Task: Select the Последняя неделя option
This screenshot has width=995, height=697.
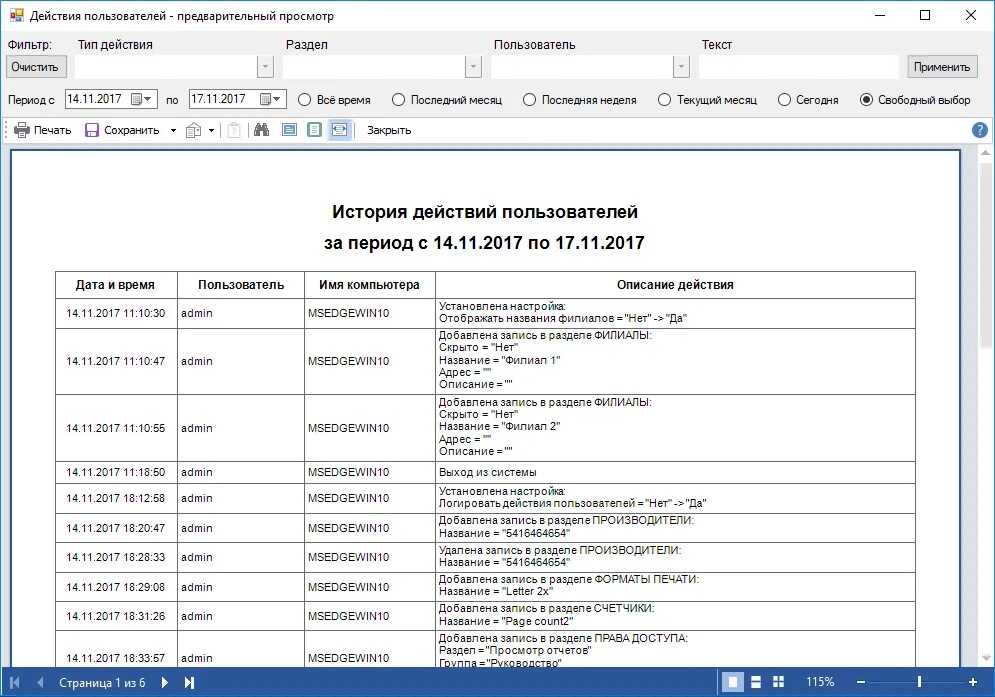Action: point(579,100)
